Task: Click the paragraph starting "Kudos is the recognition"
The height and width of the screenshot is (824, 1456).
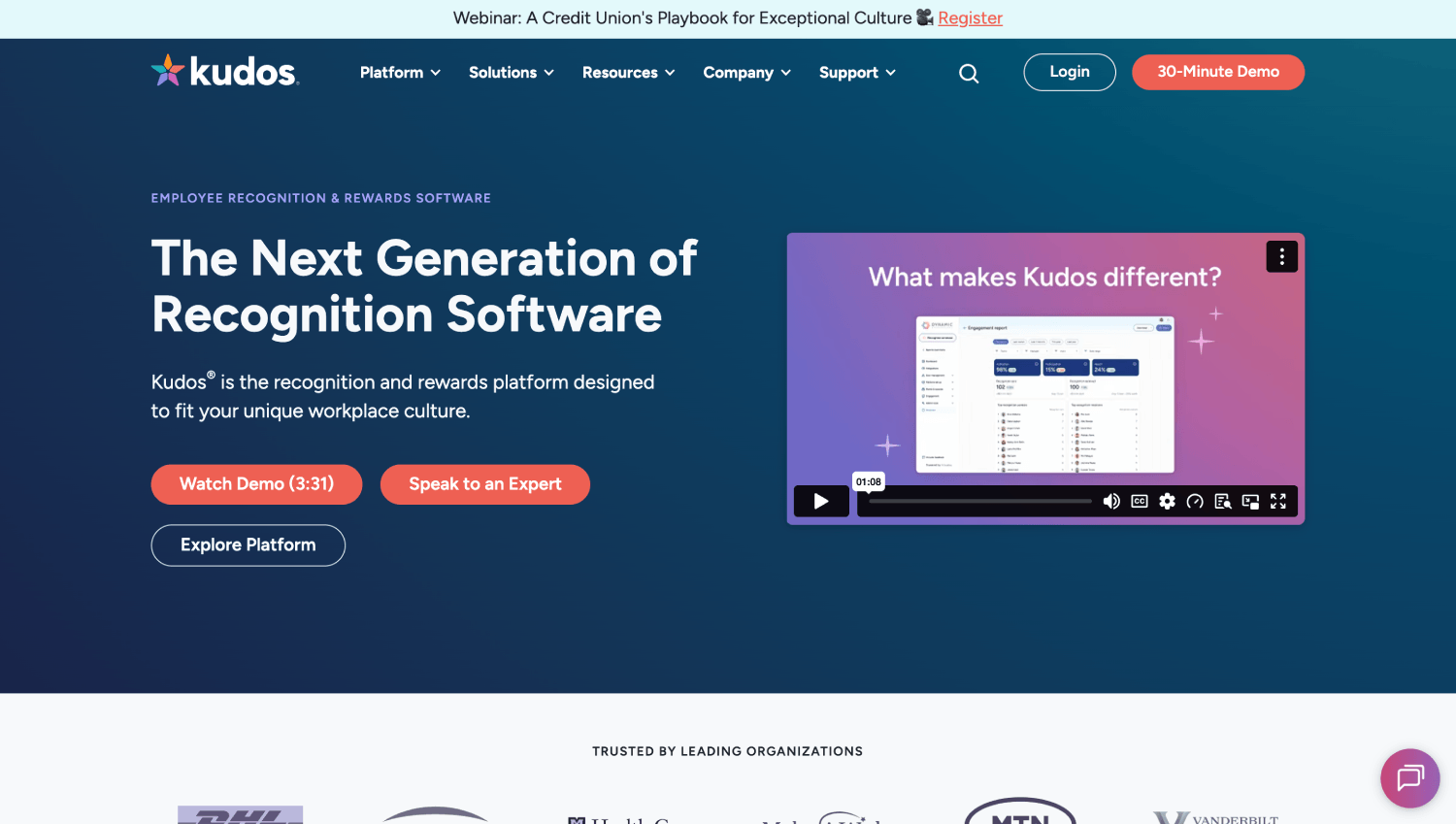Action: 403,396
